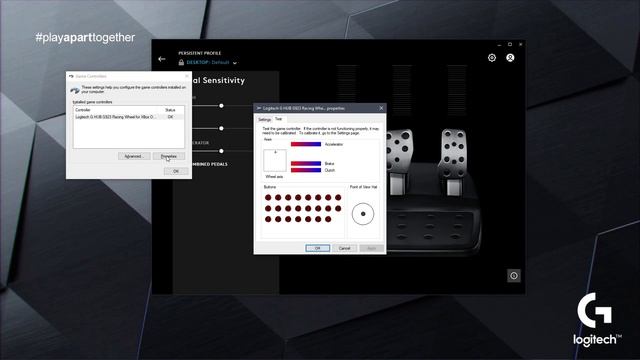Viewport: 640px width, 360px height.
Task: Click the Apply button
Action: click(371, 248)
